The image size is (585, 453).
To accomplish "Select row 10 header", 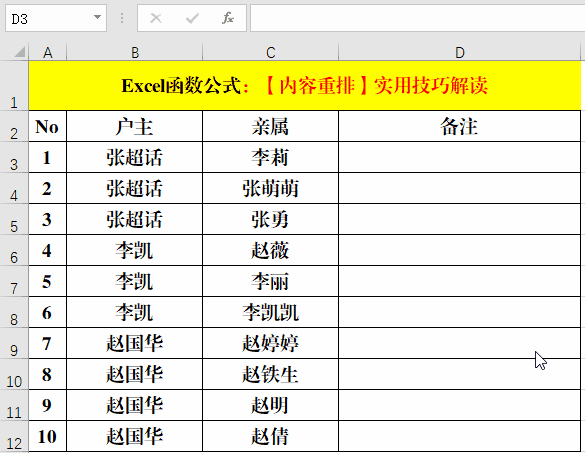I will click(14, 374).
